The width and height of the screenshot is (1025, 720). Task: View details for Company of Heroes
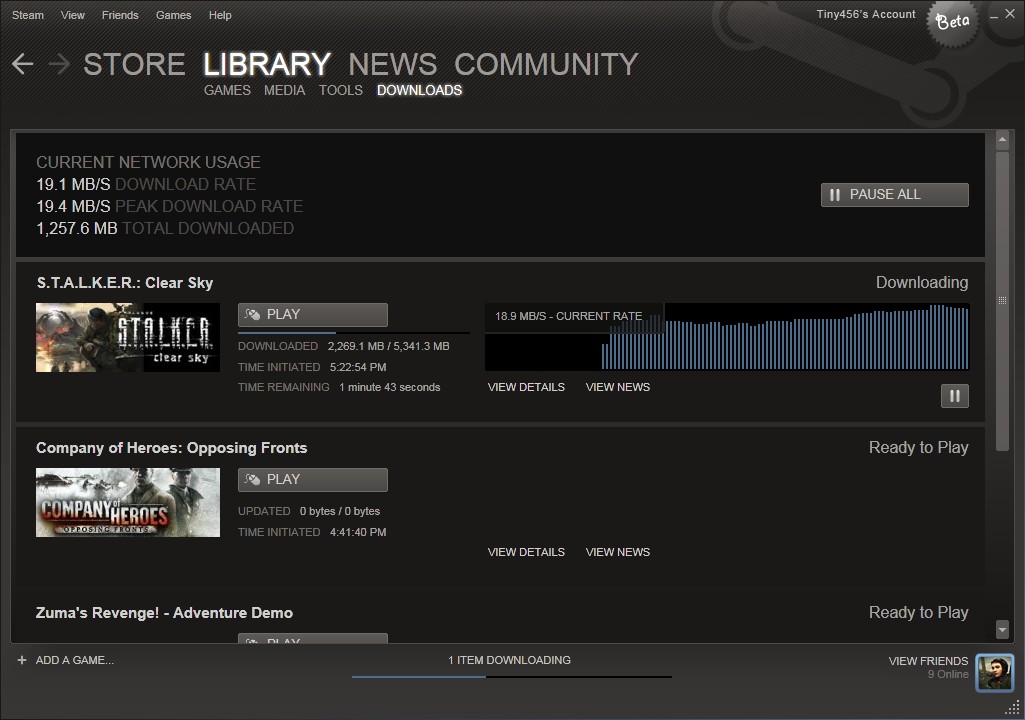[x=526, y=552]
